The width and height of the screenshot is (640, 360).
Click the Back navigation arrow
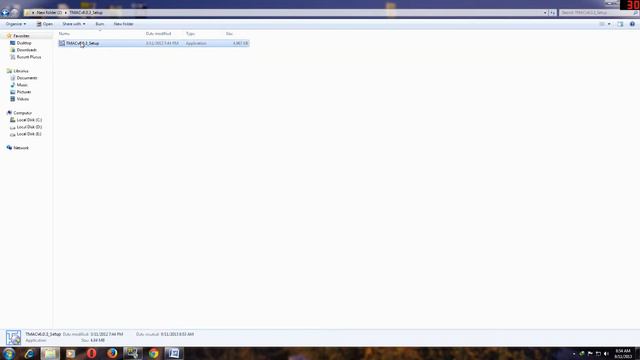pos(5,13)
